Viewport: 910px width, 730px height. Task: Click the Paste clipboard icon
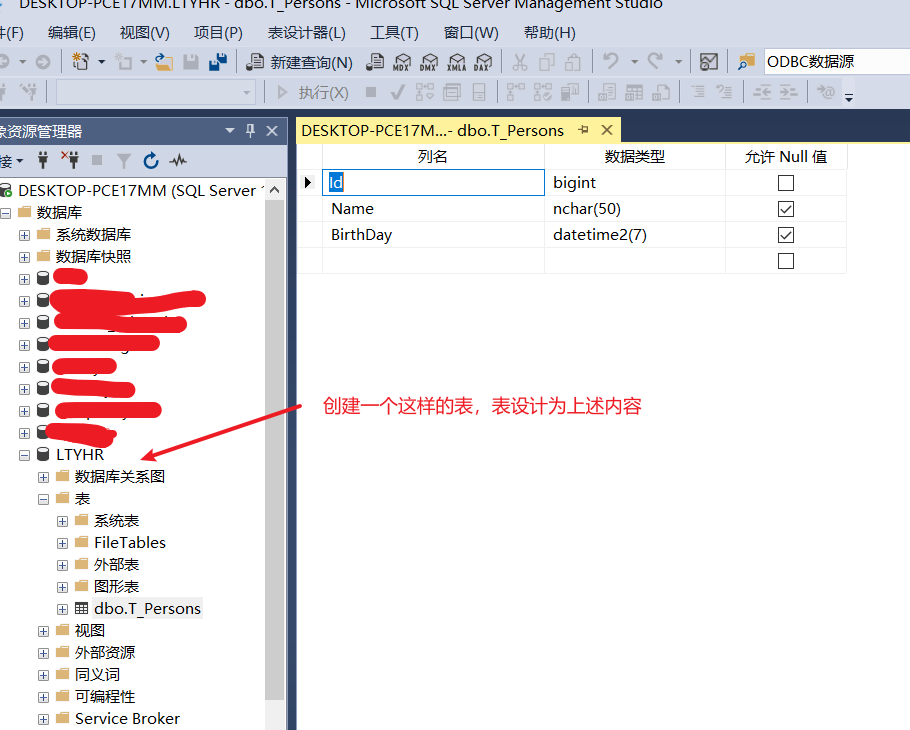pos(573,62)
